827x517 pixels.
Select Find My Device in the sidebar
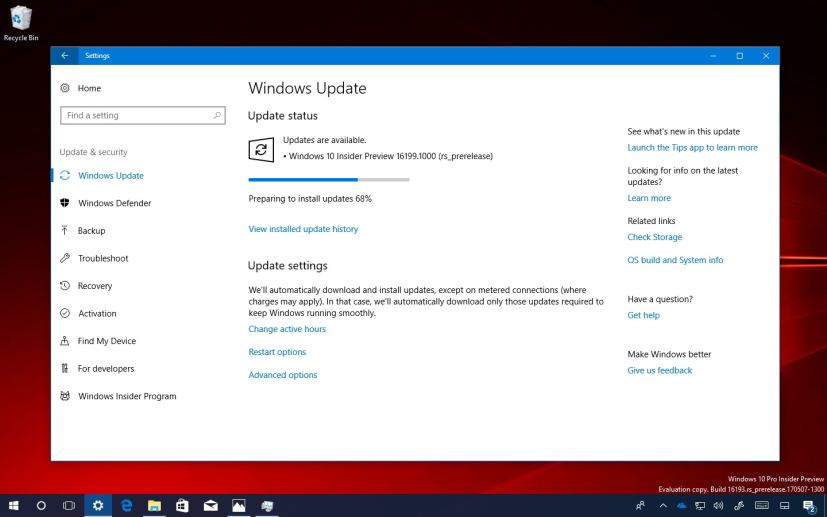tap(107, 341)
